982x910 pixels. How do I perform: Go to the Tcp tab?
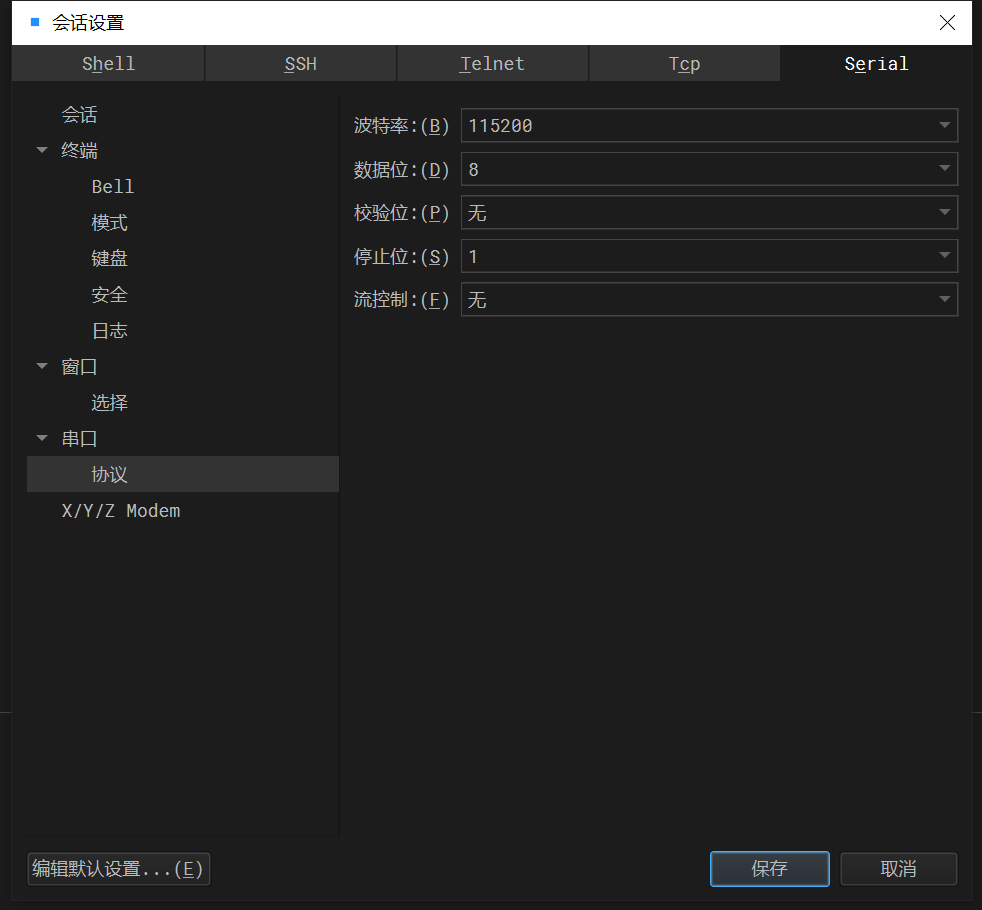[685, 63]
